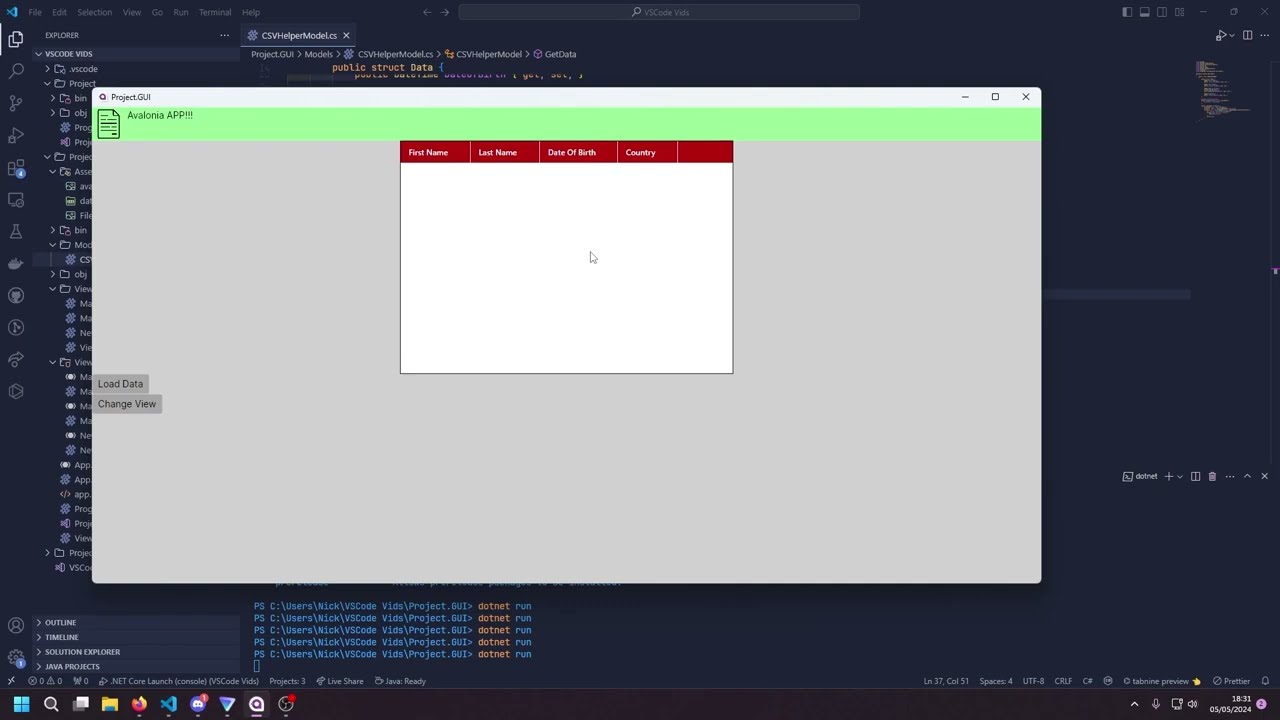Toggle the bottom panel layout button

1144,12
